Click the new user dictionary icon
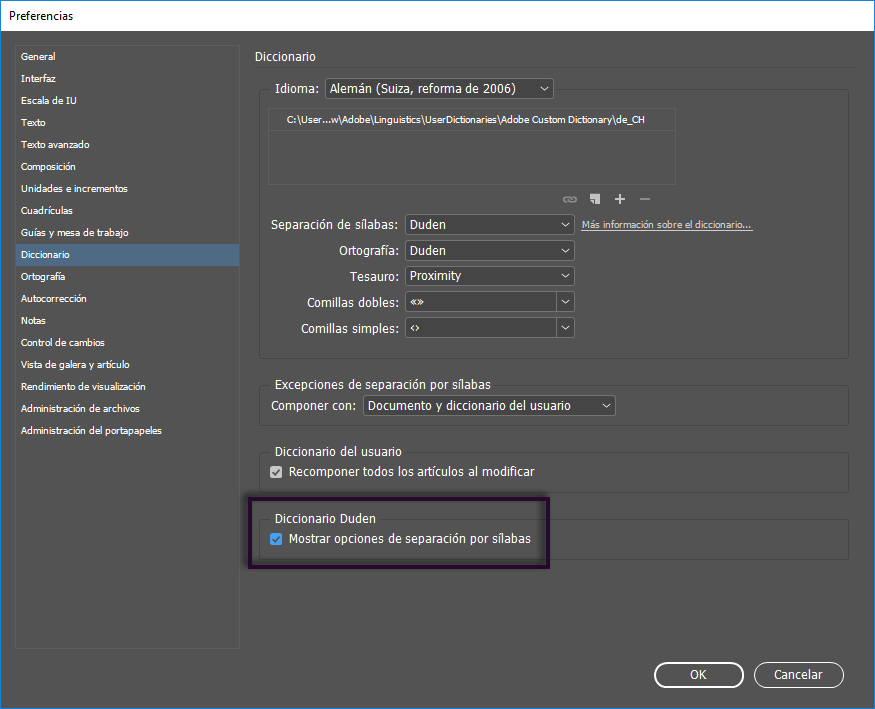The image size is (875, 709). 595,199
